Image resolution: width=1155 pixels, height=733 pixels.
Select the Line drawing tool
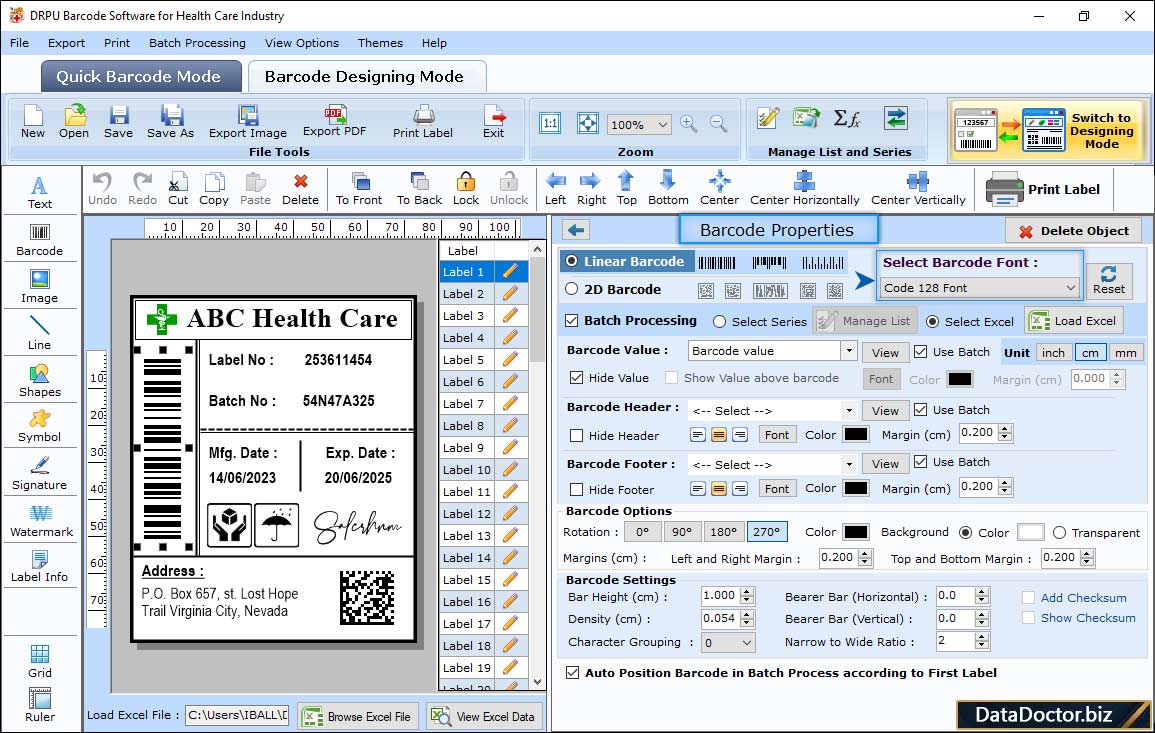coord(40,334)
